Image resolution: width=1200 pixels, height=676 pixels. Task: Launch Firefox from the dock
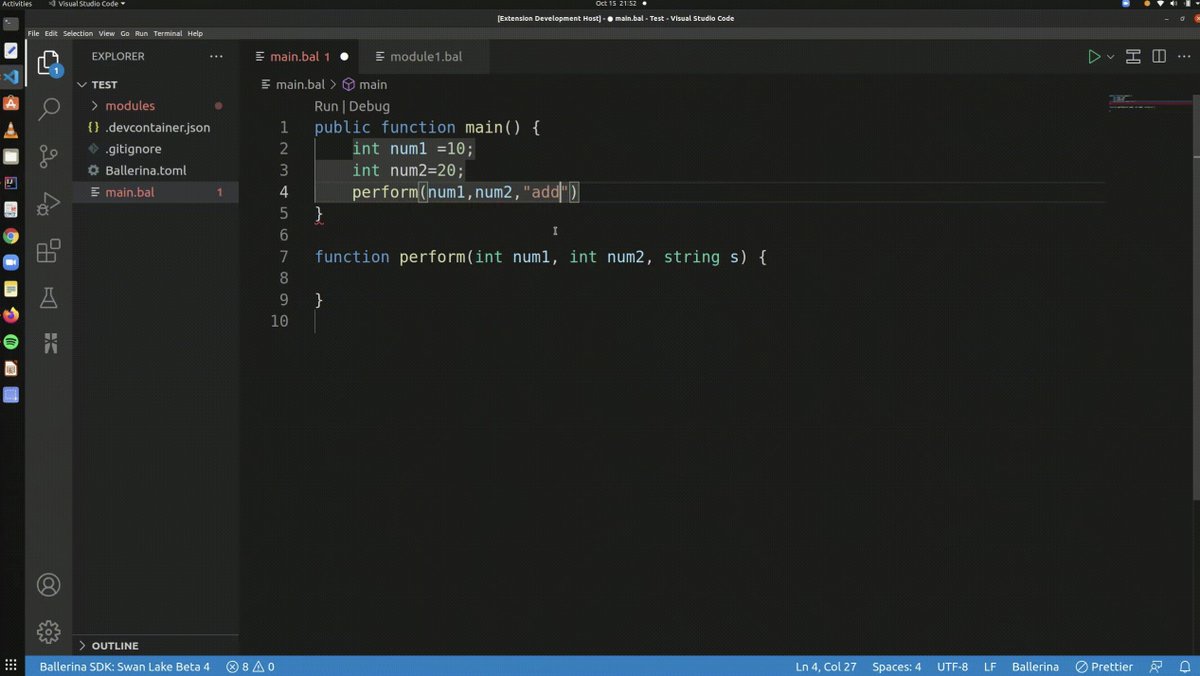11,315
